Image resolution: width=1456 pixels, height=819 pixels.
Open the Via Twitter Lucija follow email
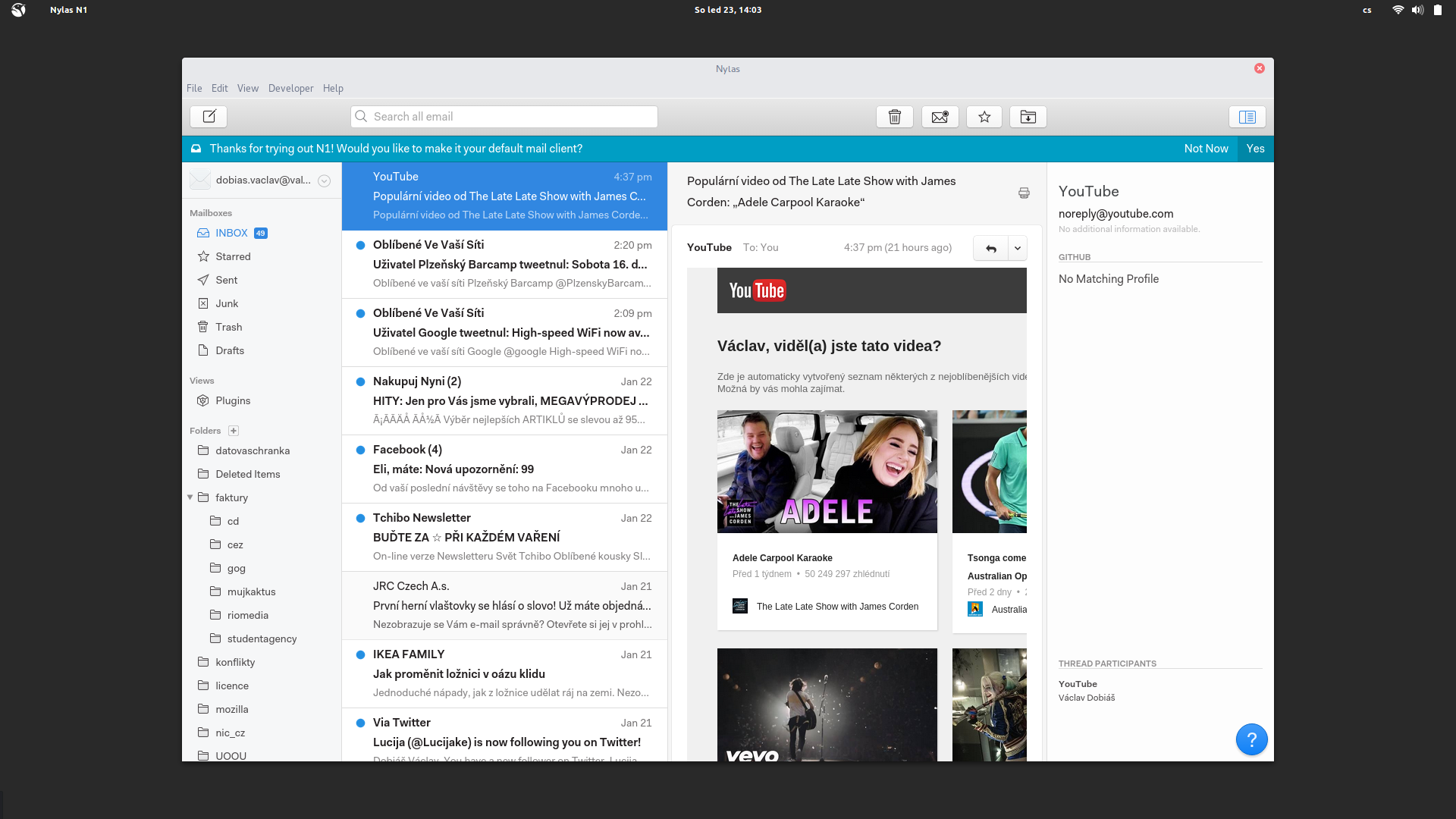pos(504,735)
